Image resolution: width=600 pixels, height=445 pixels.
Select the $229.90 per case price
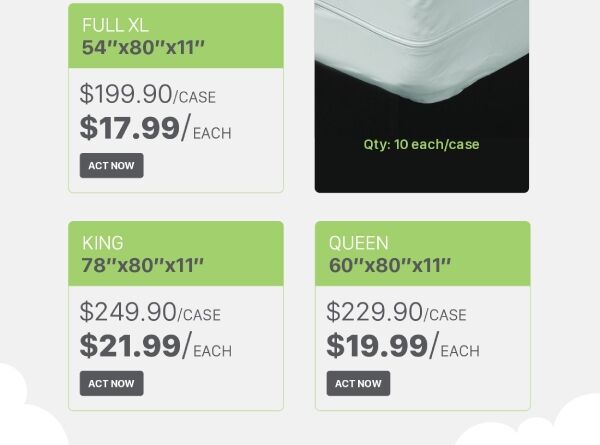(x=396, y=313)
